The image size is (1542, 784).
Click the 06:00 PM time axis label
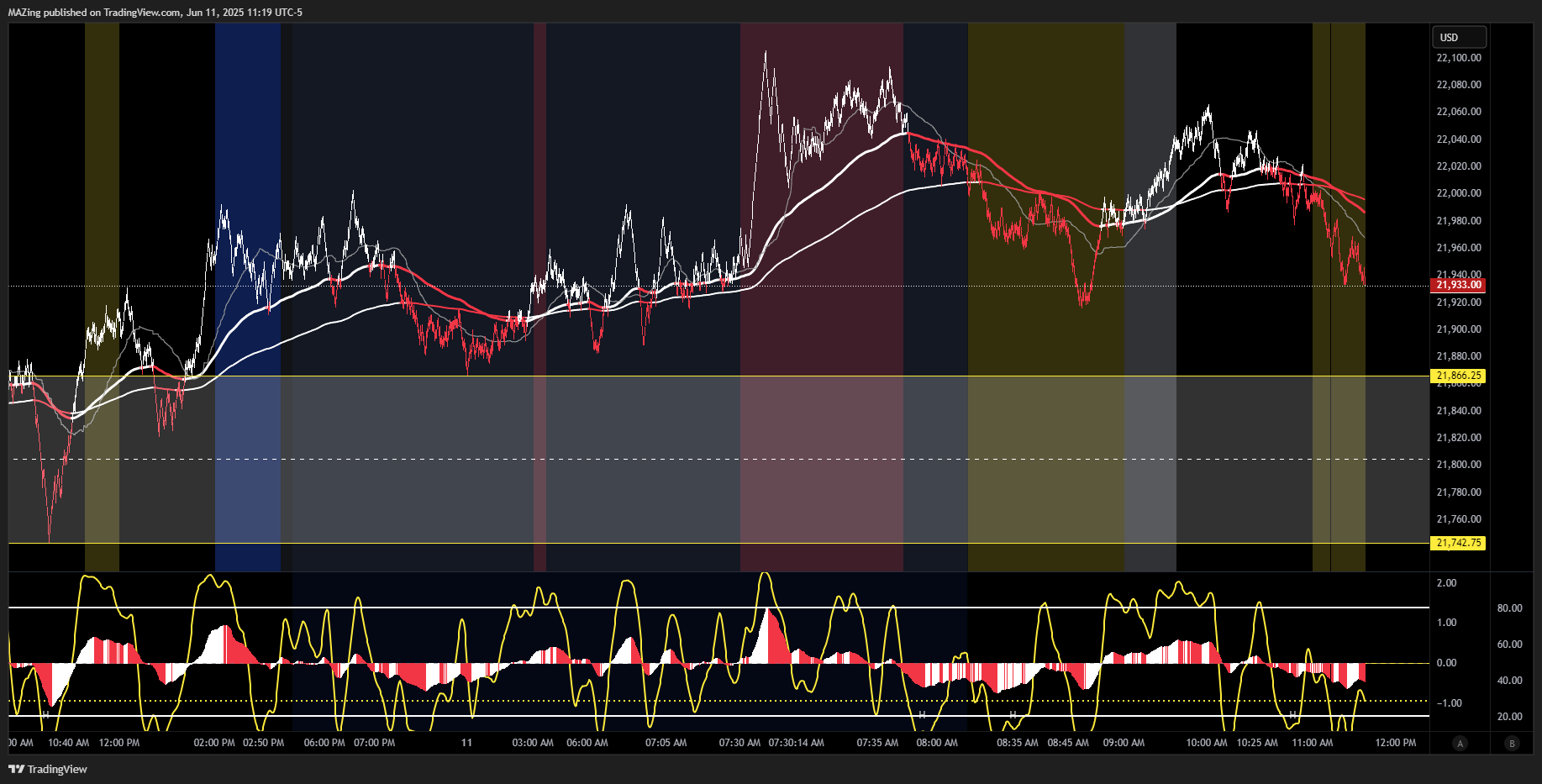[324, 743]
